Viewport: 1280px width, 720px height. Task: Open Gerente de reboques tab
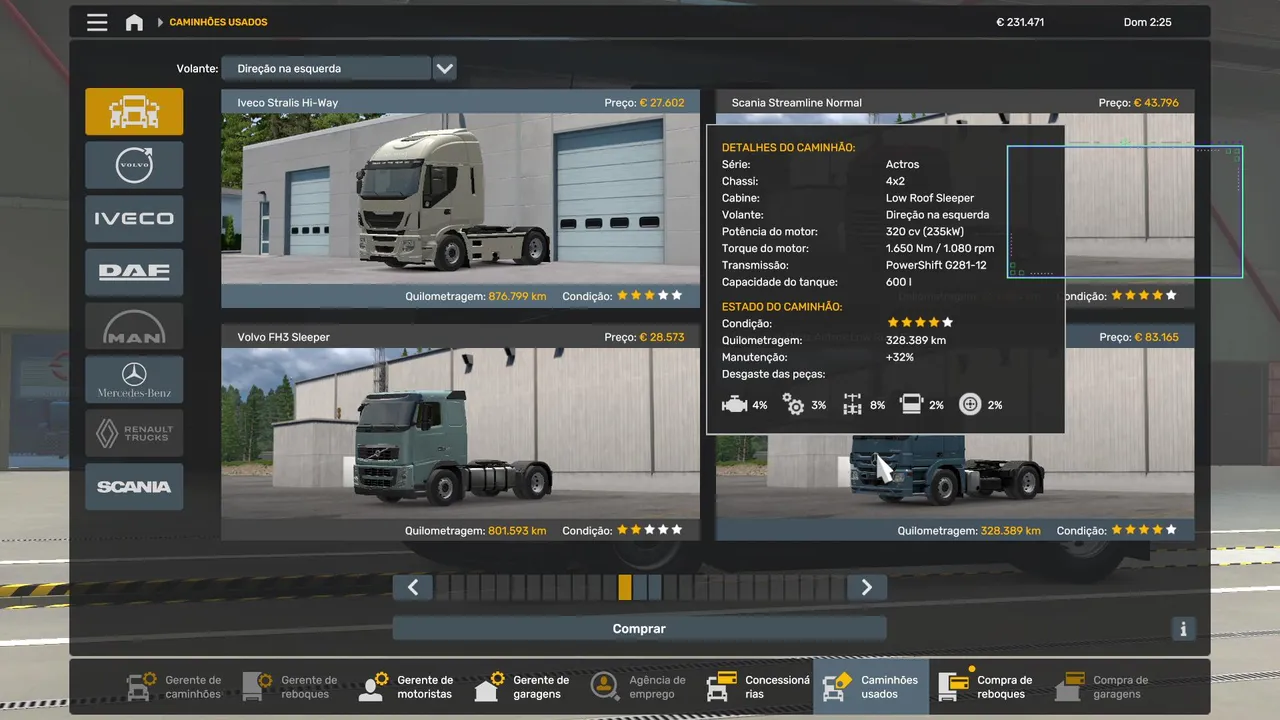click(x=290, y=687)
